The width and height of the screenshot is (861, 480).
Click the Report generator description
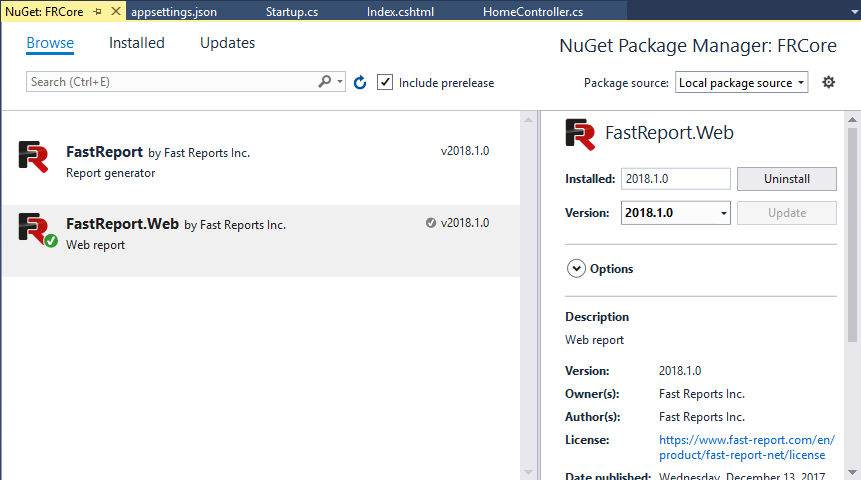110,173
